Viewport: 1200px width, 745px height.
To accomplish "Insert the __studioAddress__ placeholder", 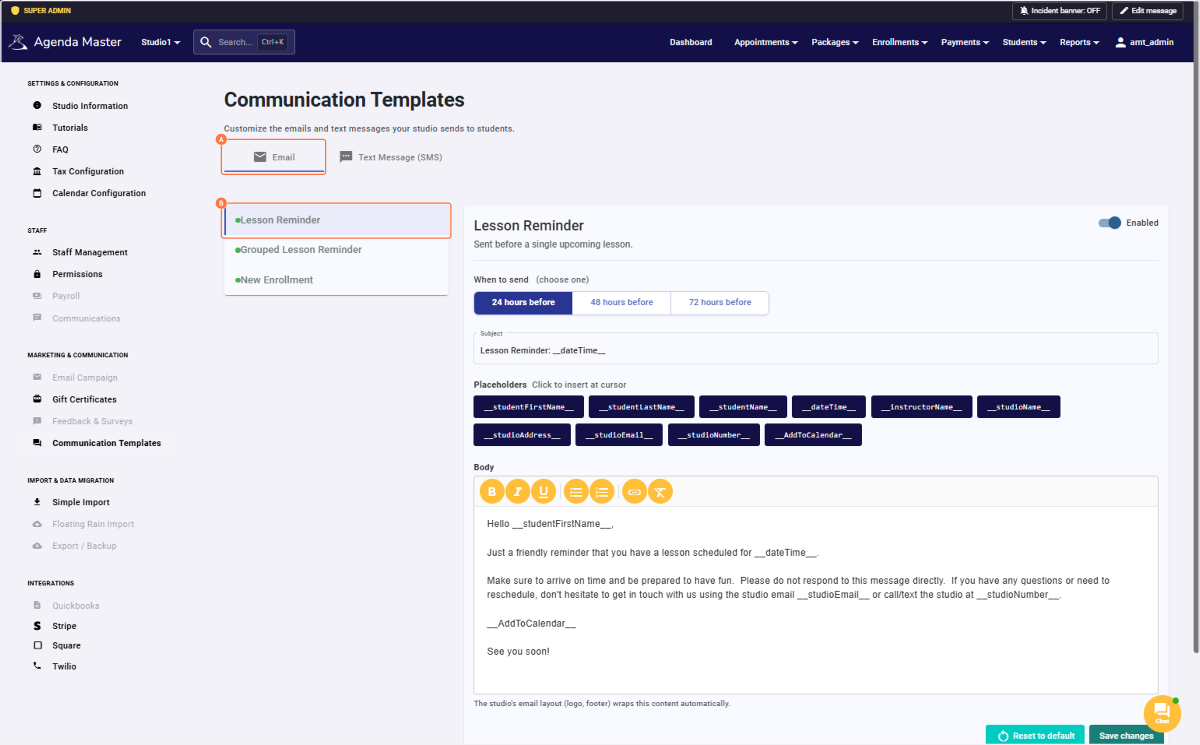I will click(x=522, y=435).
